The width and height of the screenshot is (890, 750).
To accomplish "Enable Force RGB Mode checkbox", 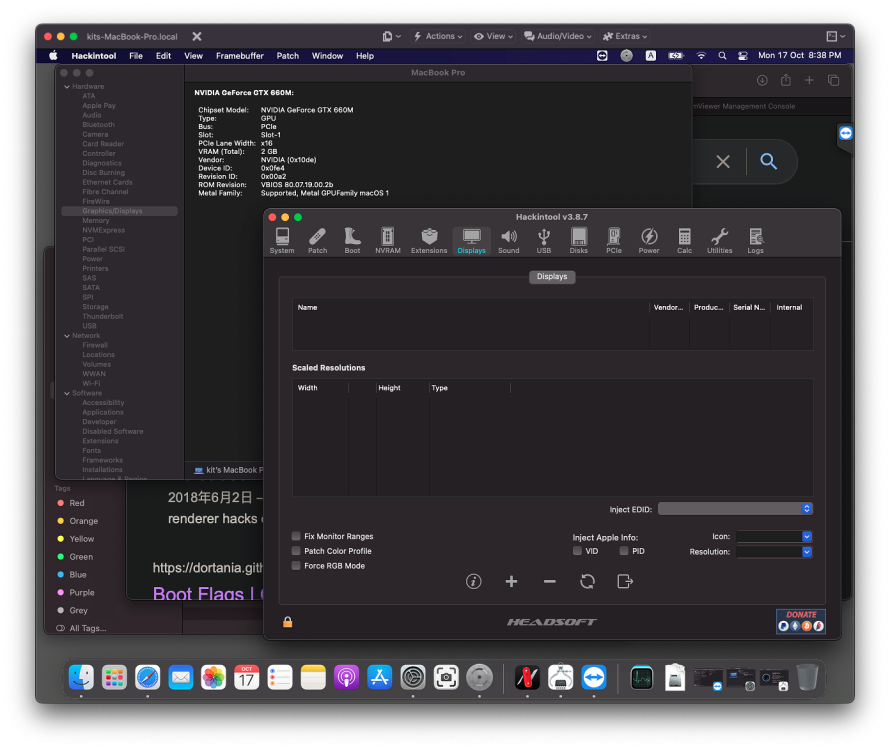I will pos(296,565).
